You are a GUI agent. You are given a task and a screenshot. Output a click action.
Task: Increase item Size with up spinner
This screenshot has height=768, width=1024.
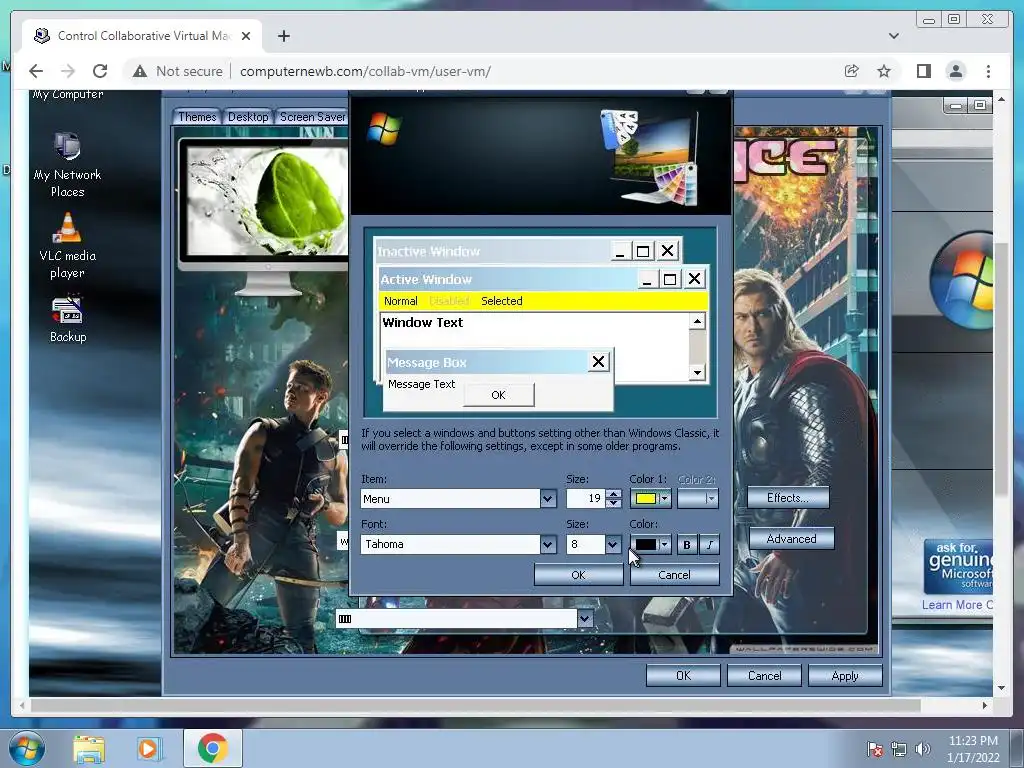[613, 494]
